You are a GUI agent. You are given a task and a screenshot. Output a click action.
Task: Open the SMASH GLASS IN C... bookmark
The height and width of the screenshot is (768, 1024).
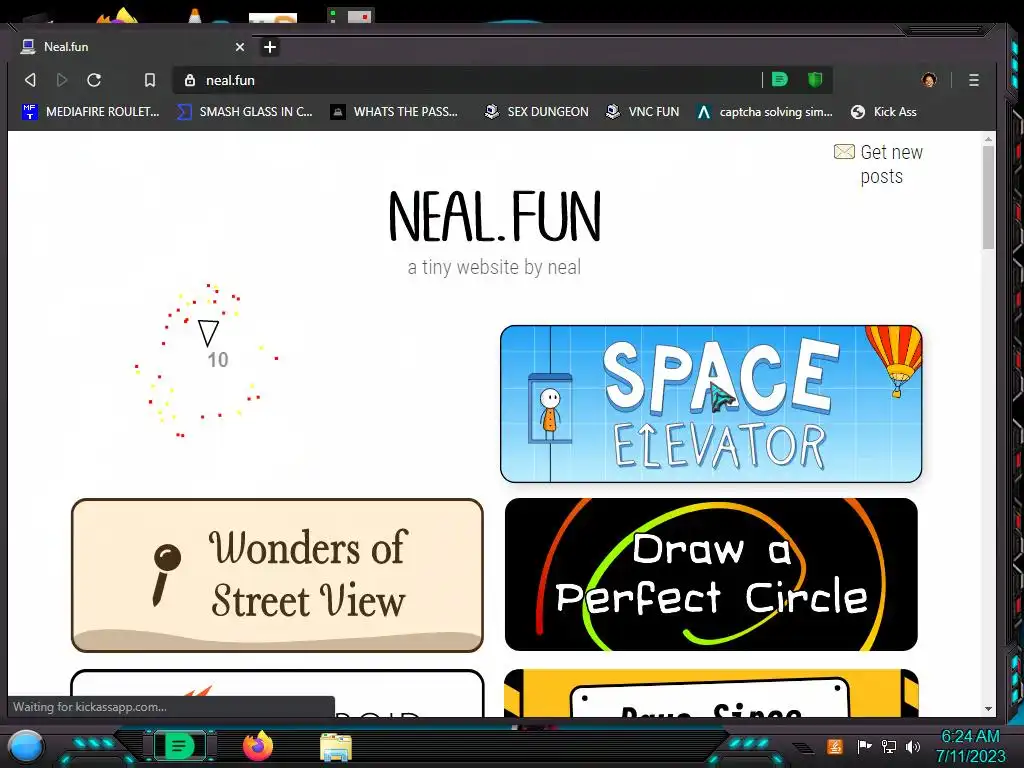[246, 112]
